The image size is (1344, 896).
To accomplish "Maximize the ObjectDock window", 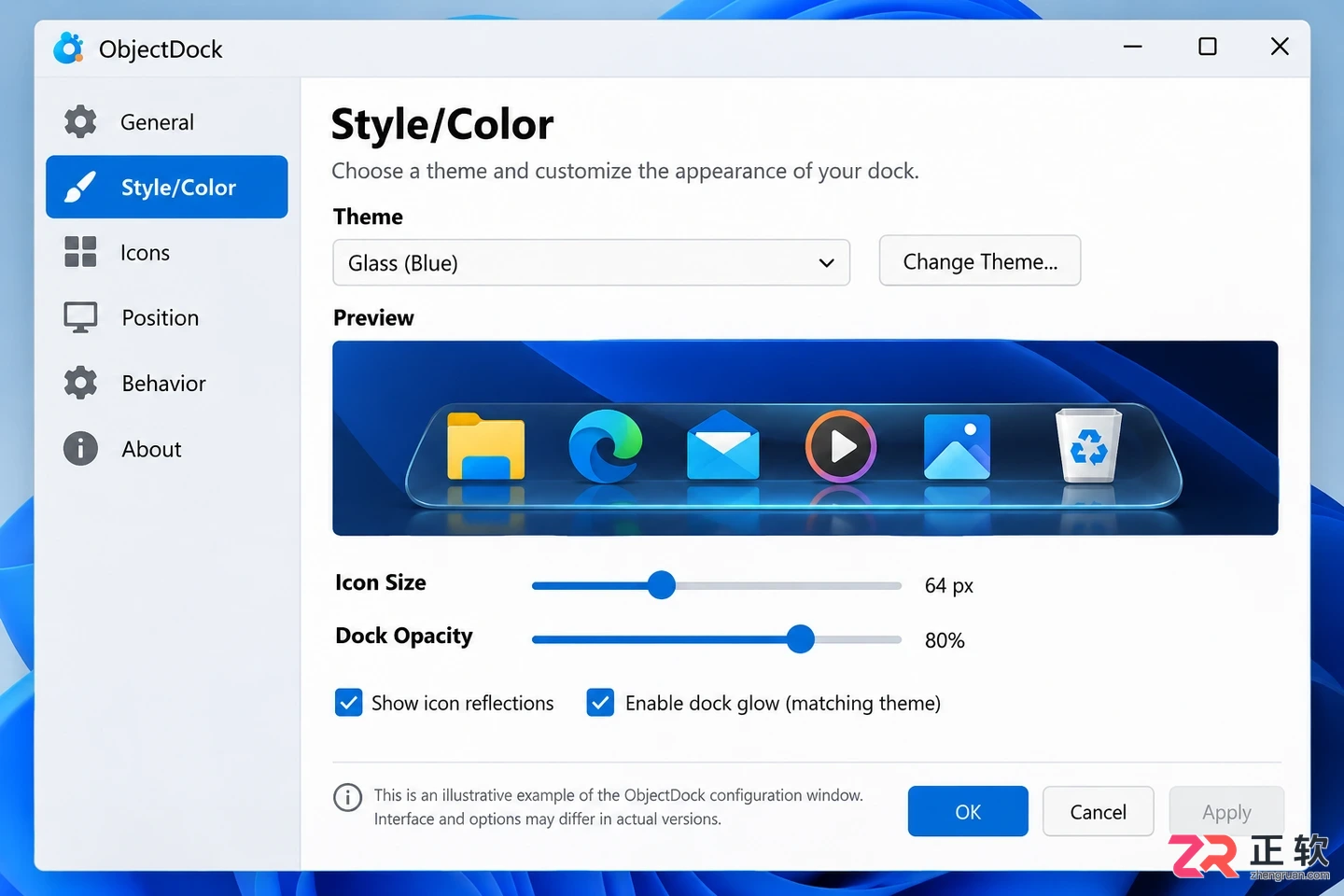I will [x=1208, y=47].
